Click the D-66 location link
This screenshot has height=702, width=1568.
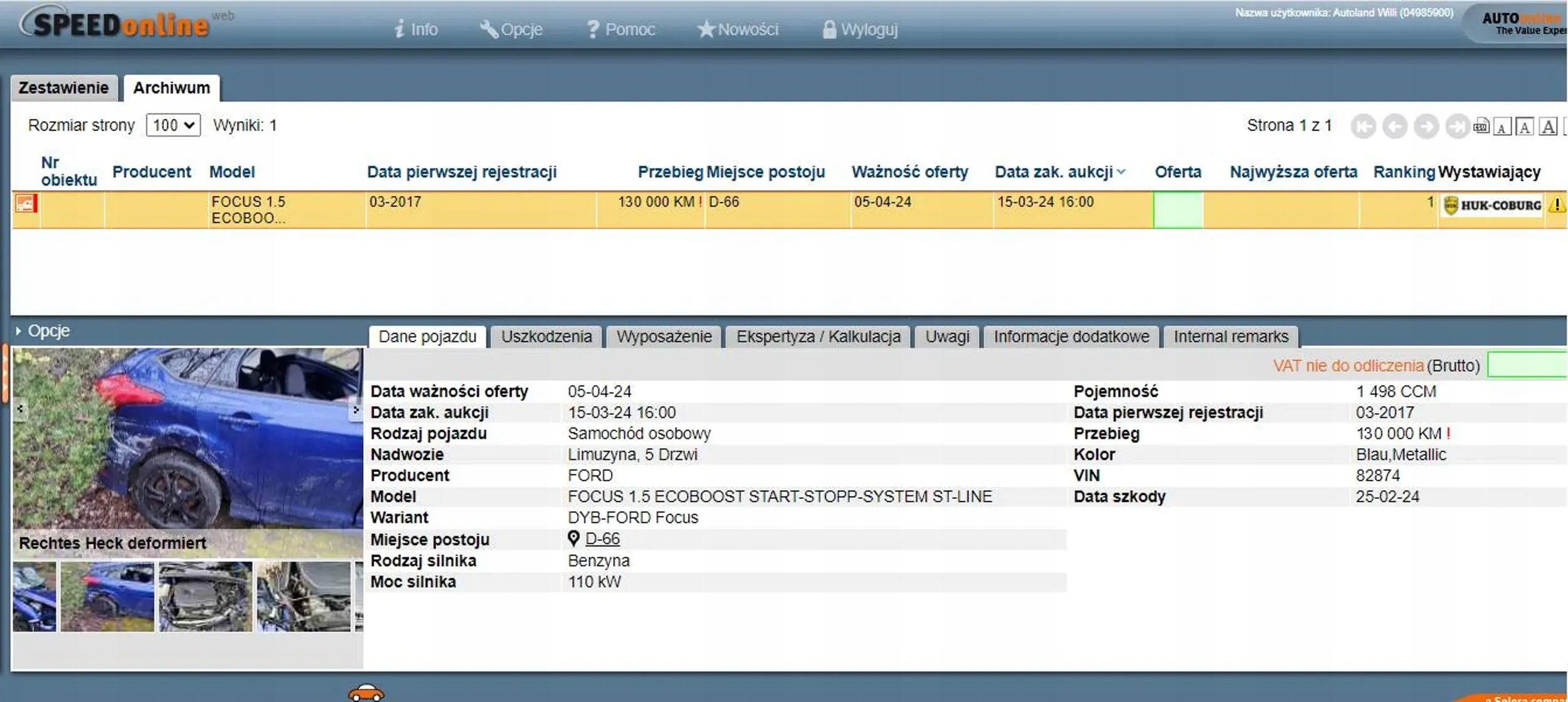coord(601,538)
